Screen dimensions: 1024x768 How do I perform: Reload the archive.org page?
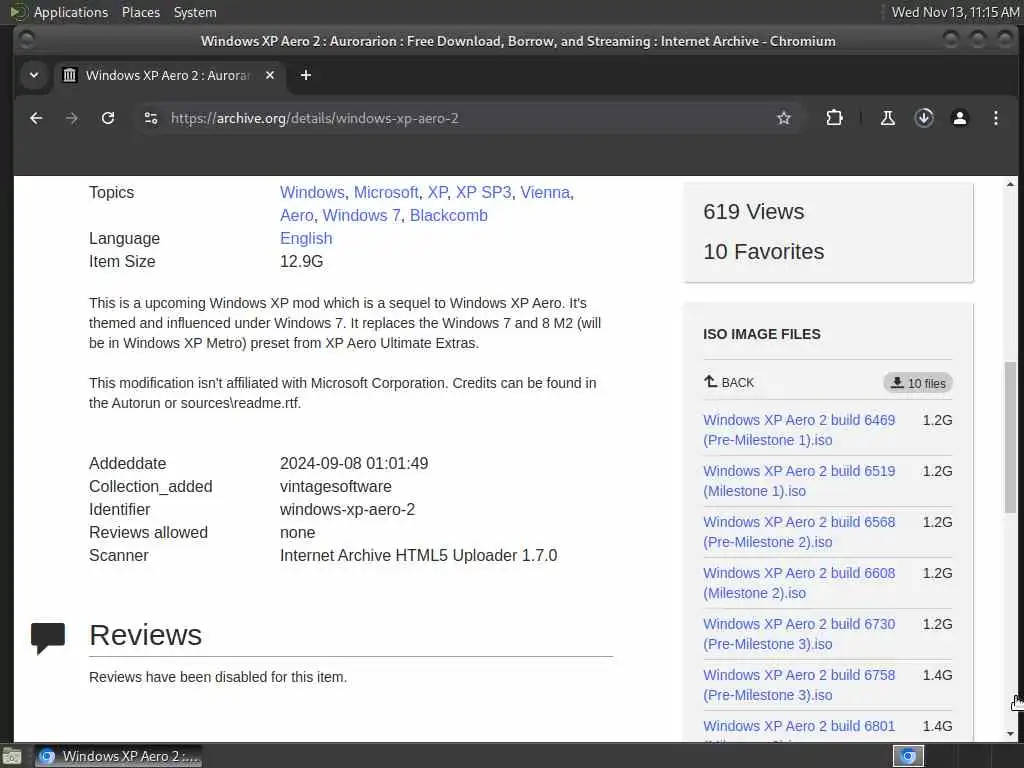[x=108, y=118]
